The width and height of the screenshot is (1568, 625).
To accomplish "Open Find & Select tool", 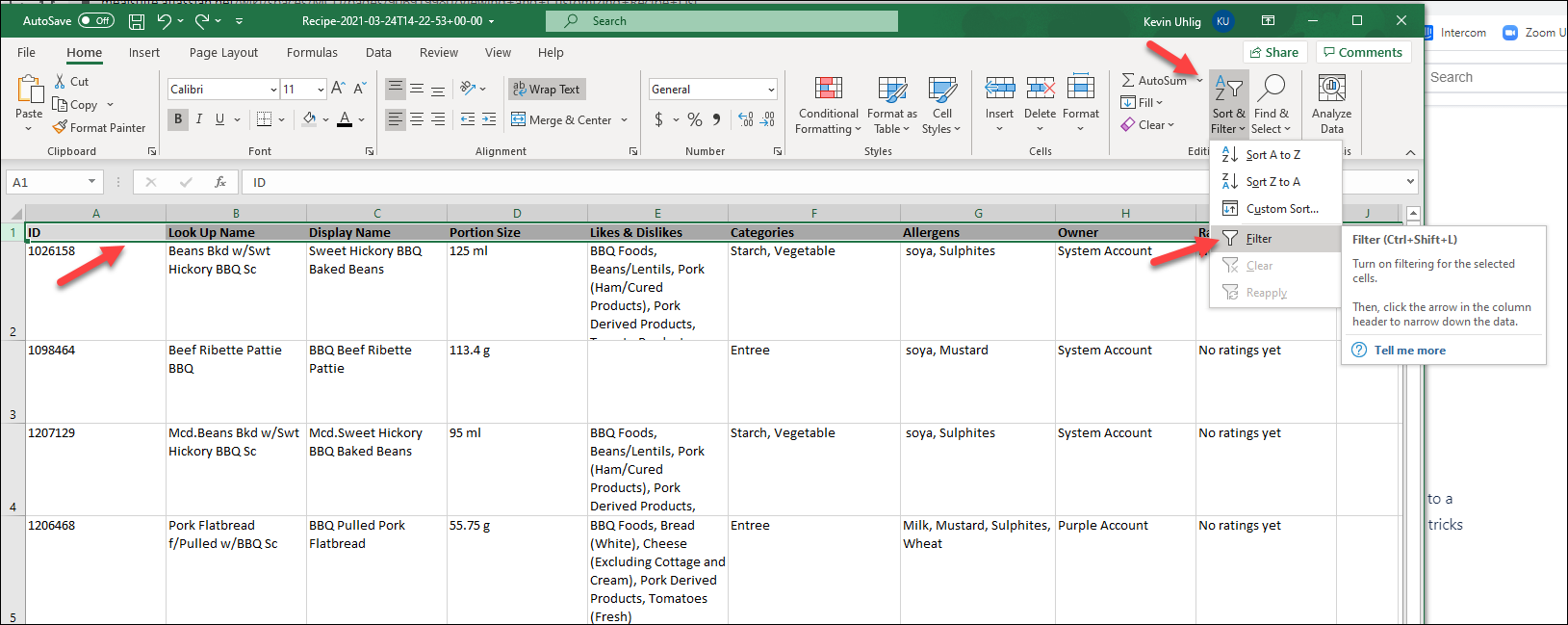I will tap(1271, 106).
